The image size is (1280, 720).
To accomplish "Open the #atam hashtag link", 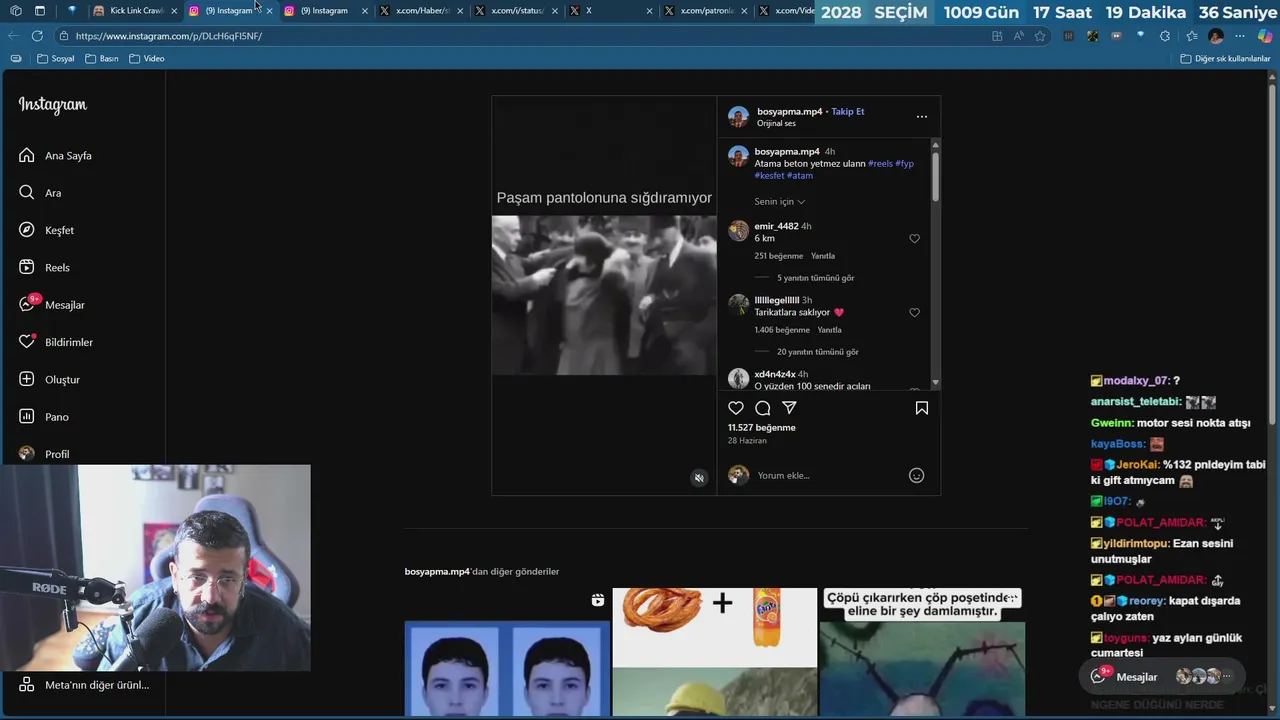I will [x=800, y=176].
